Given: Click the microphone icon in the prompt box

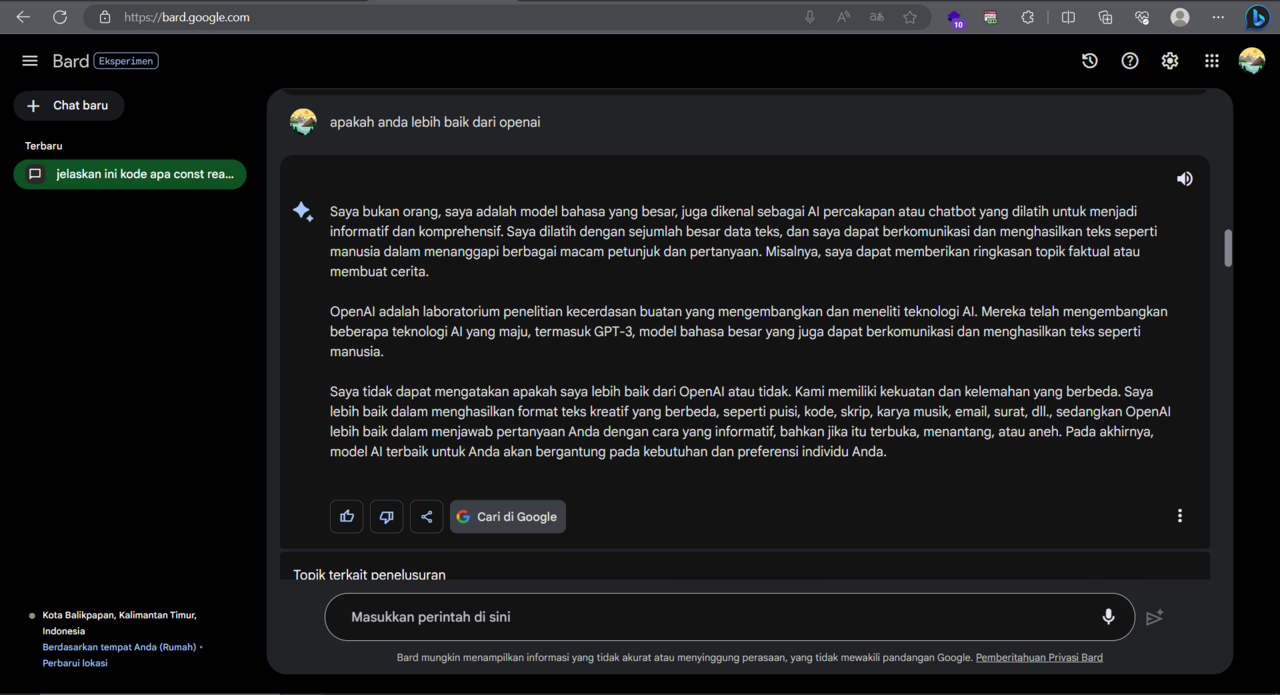Looking at the screenshot, I should 1108,617.
